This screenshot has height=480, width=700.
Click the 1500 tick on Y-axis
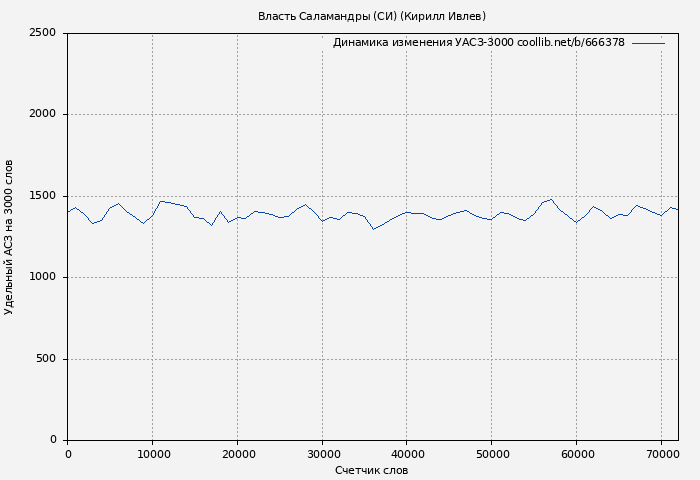point(42,196)
